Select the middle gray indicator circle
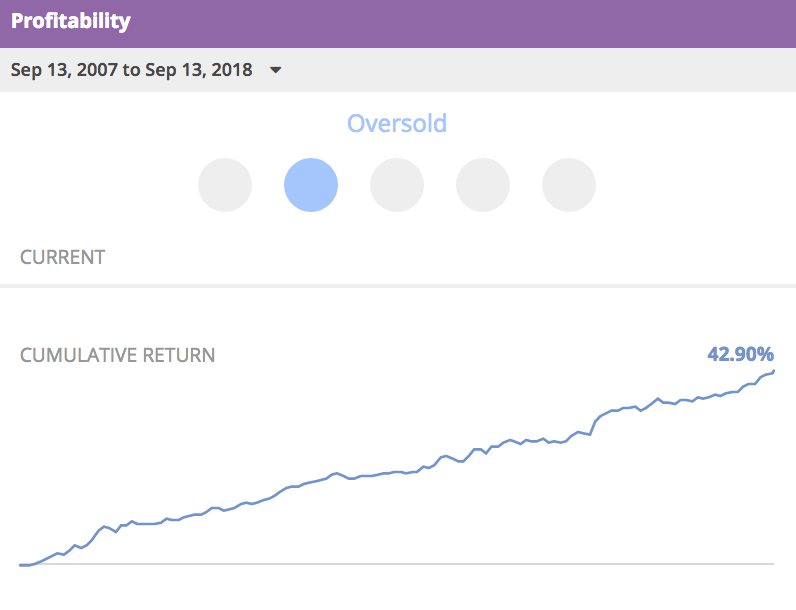Viewport: 796px width, 610px height. (x=397, y=185)
